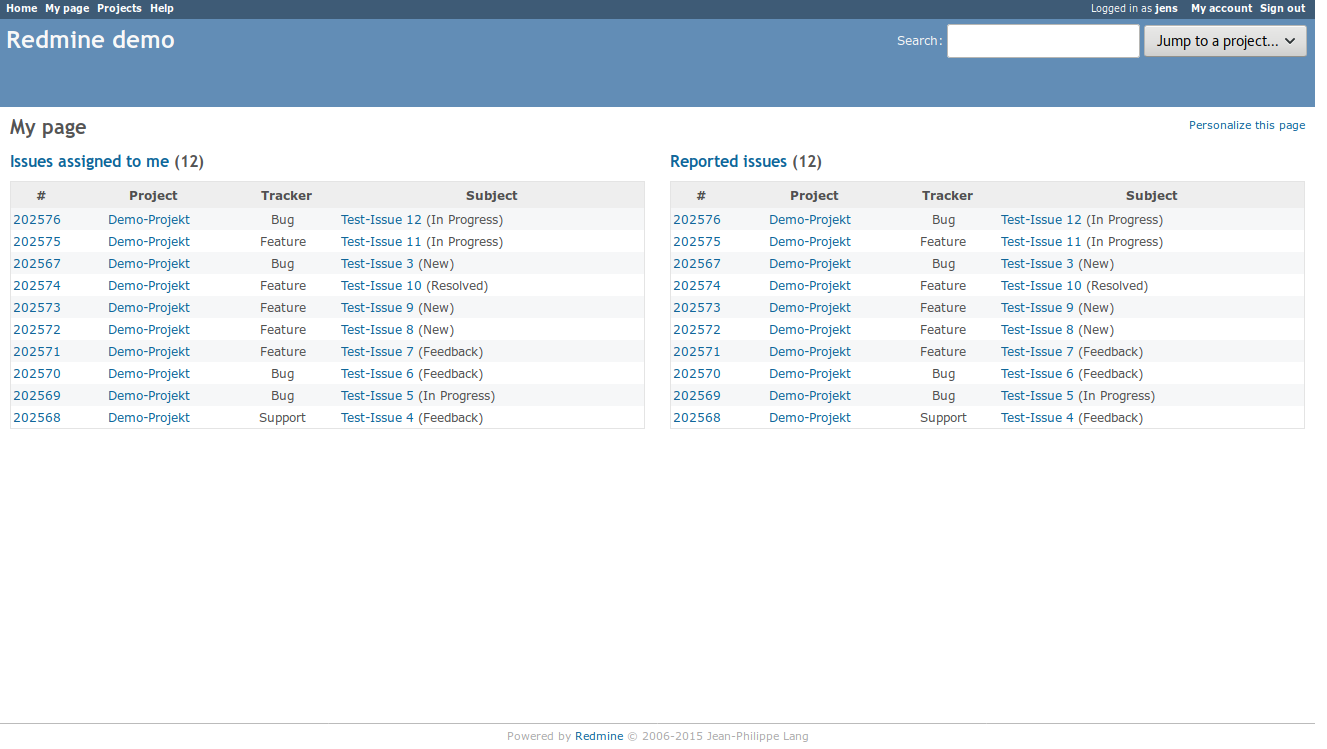This screenshot has height=749, width=1327.
Task: Open Test-Issue 10 in Reported issues
Action: click(x=1041, y=286)
